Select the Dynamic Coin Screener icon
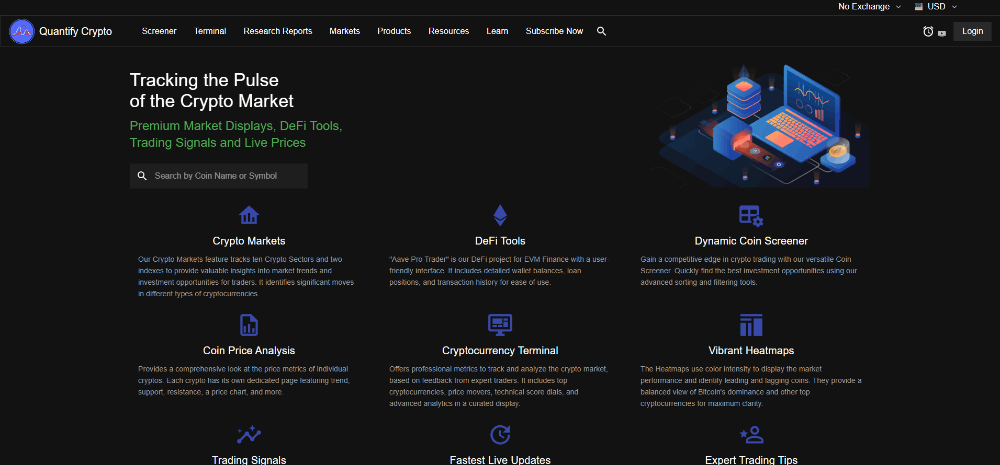Viewport: 1000px width, 465px height. coord(750,215)
